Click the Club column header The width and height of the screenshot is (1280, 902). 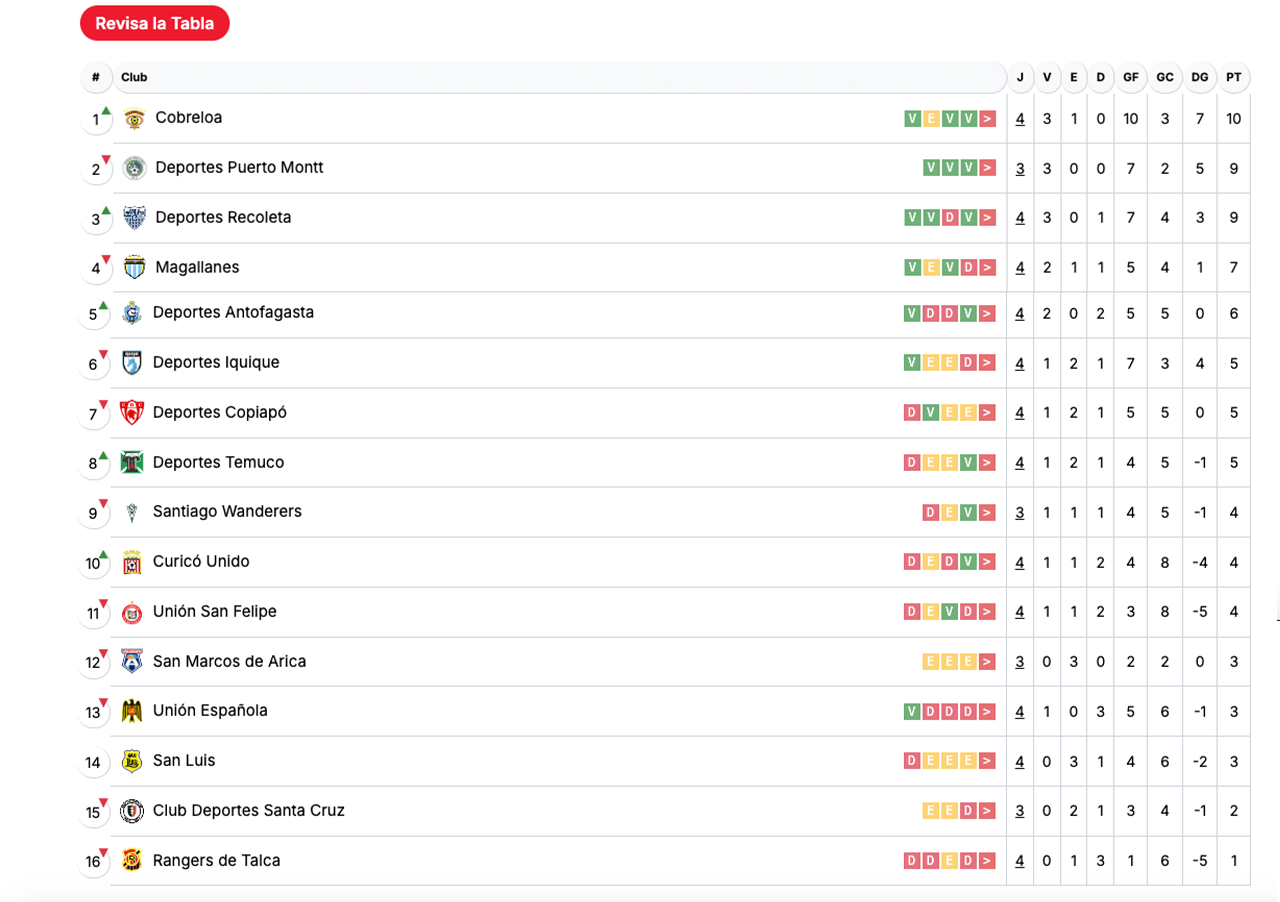[x=134, y=77]
